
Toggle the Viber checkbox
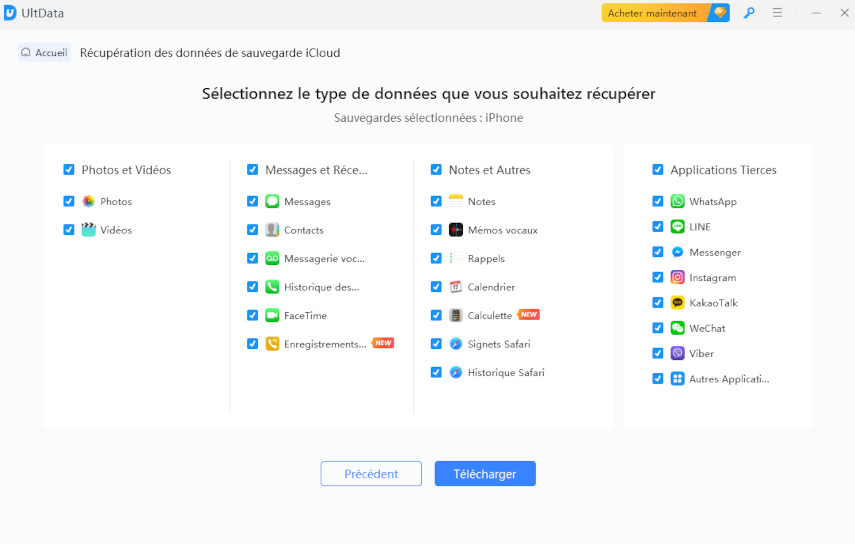pyautogui.click(x=658, y=353)
